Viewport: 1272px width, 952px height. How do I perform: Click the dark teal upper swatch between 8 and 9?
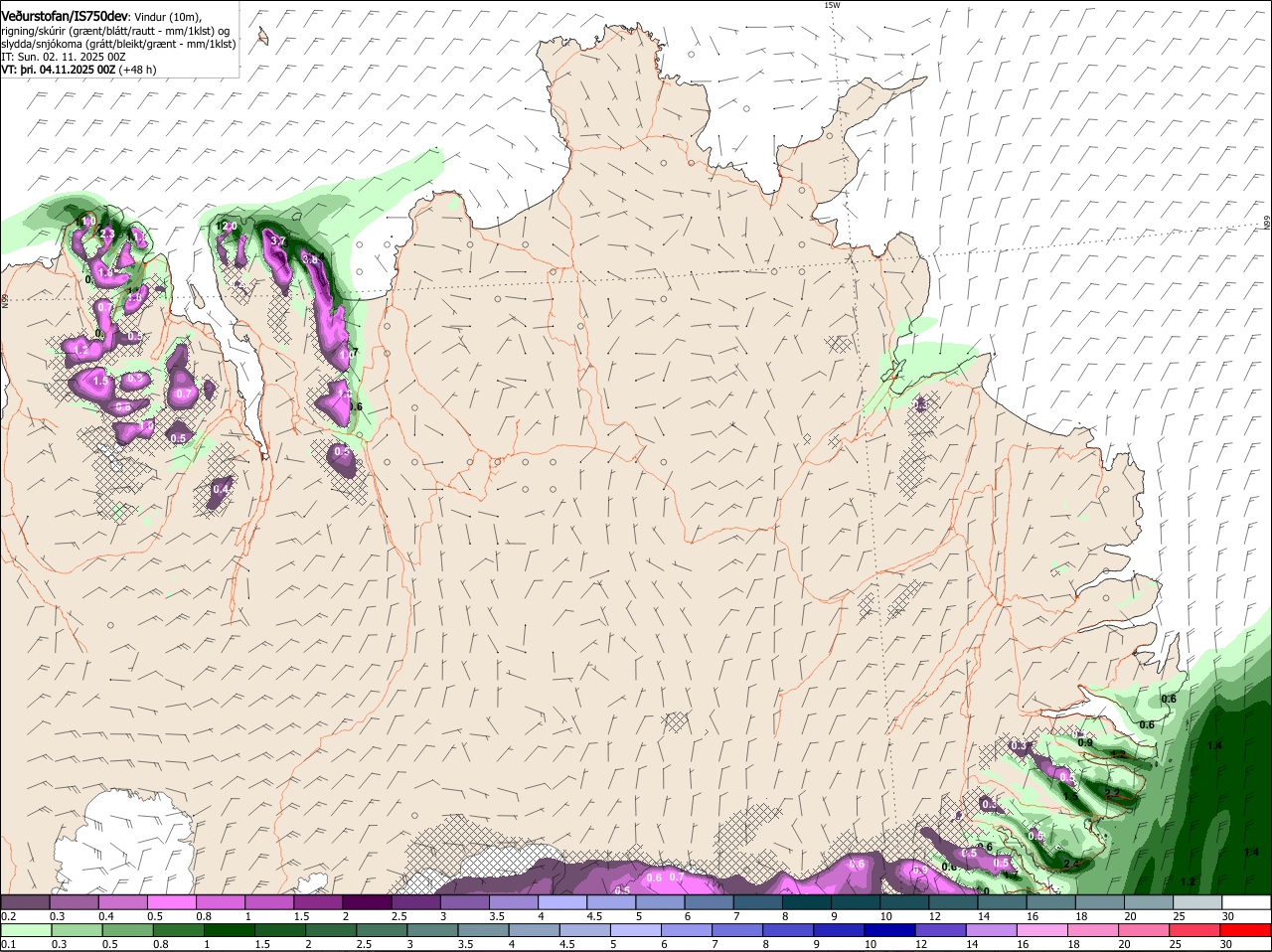pyautogui.click(x=806, y=902)
